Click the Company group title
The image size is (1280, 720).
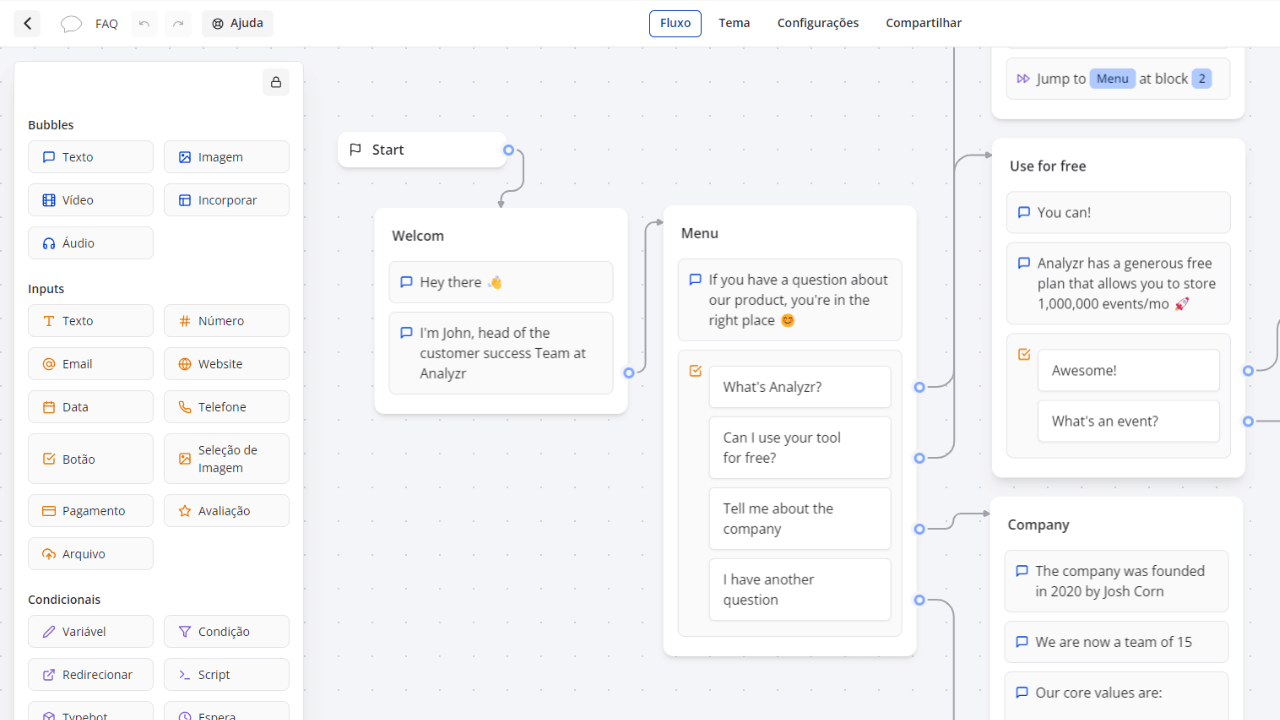(x=1038, y=525)
